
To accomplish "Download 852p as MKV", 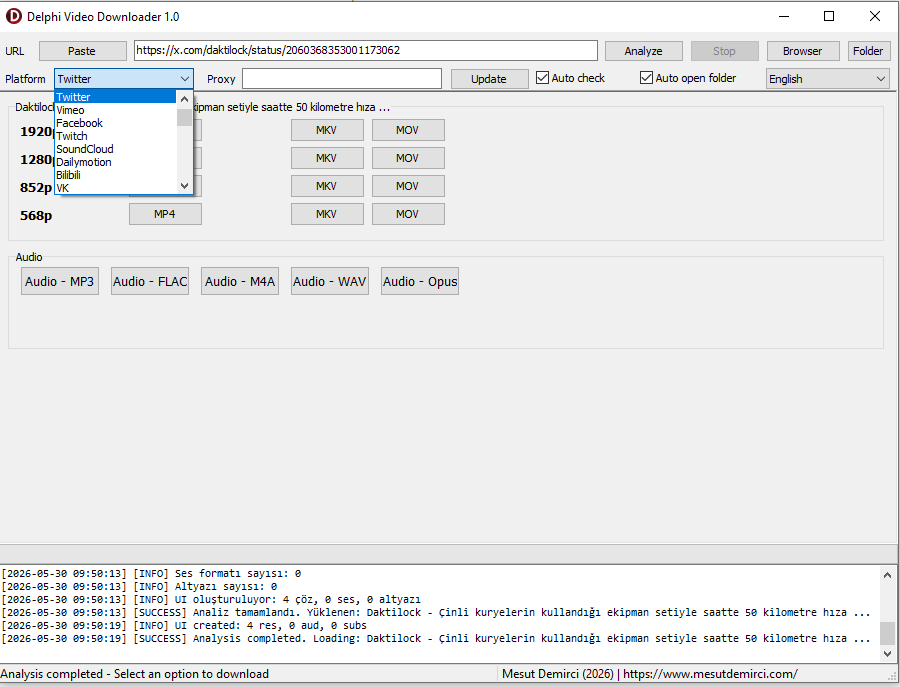I will pos(327,186).
